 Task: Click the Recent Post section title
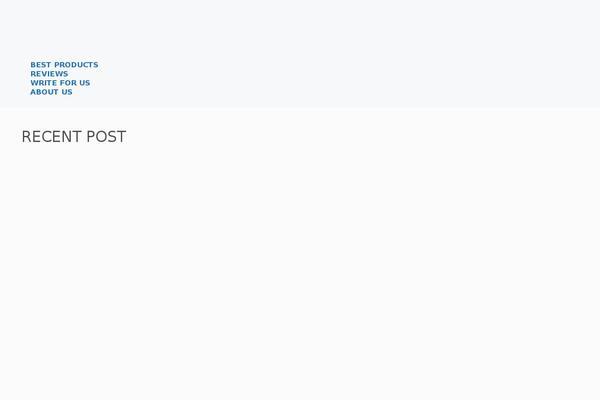(x=74, y=137)
